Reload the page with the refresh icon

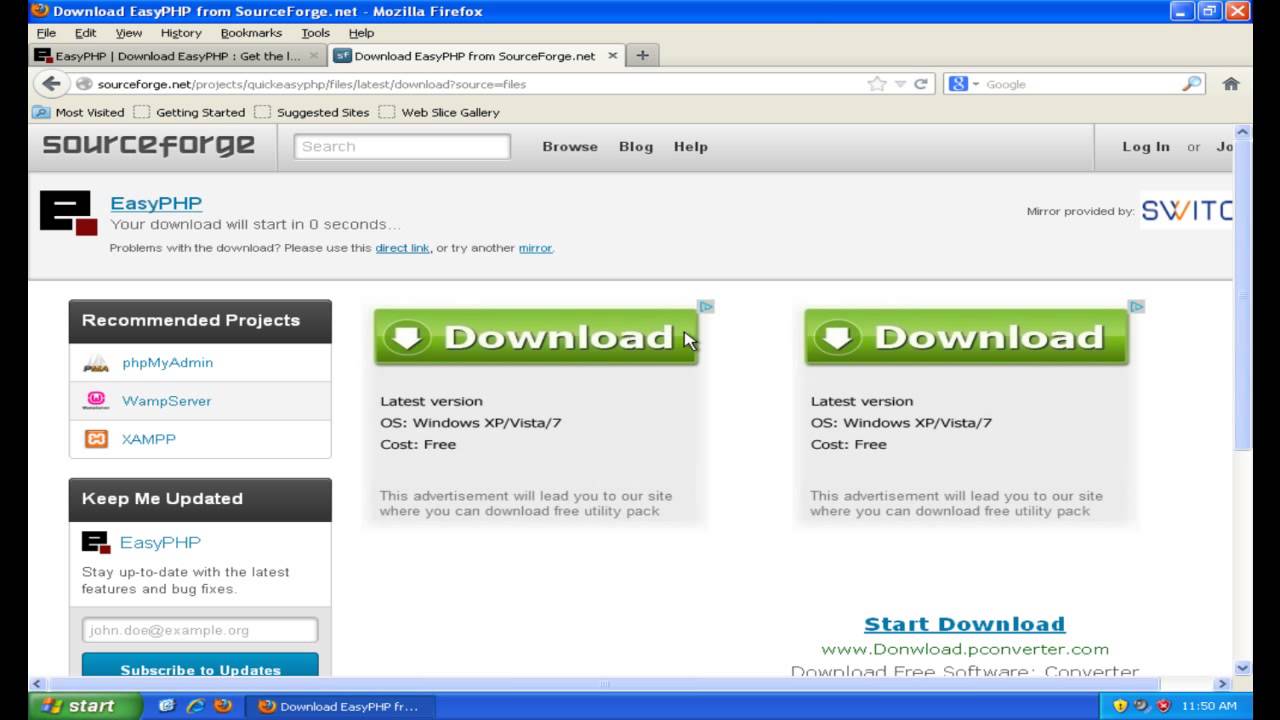[x=921, y=84]
